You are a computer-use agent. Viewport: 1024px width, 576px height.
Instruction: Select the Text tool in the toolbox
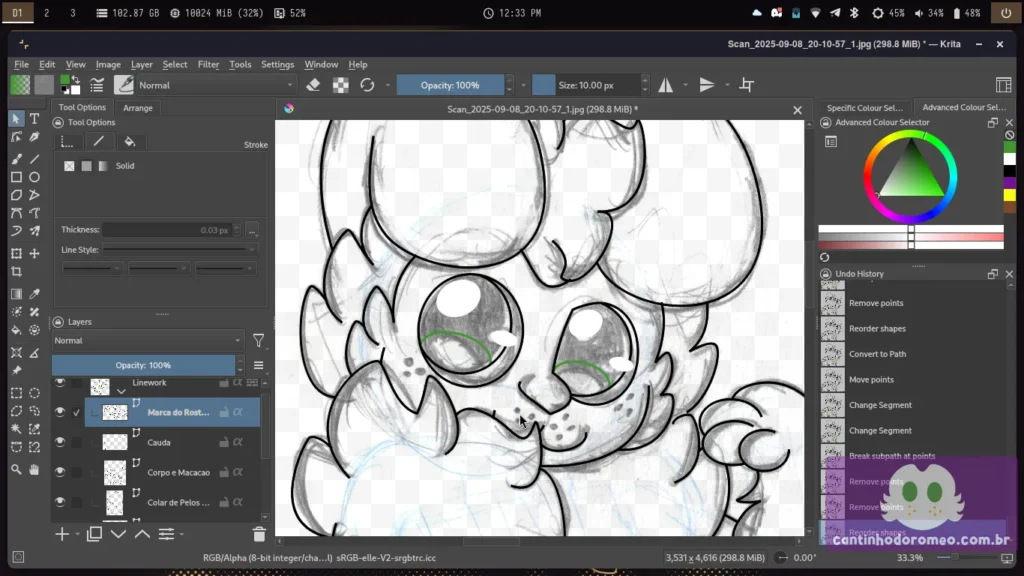pyautogui.click(x=35, y=119)
